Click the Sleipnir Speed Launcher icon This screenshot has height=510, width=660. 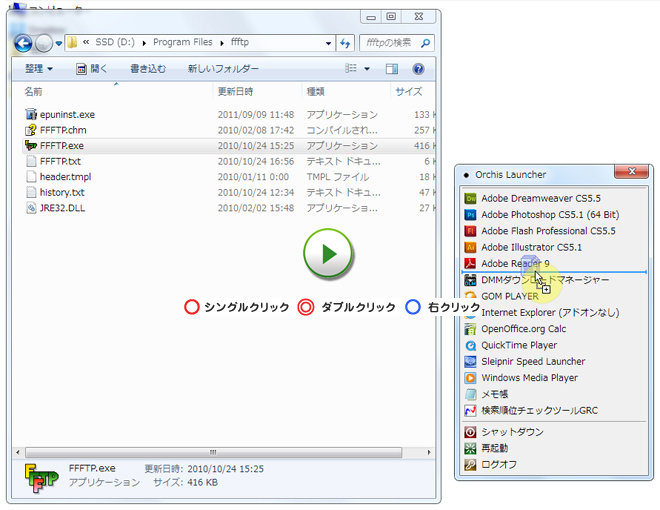(470, 361)
